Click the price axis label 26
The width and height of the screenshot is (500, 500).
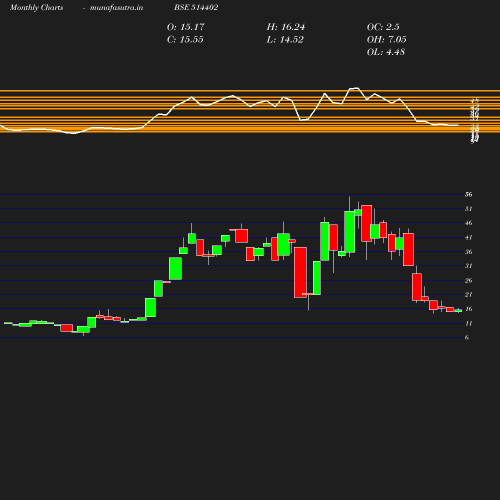click(469, 281)
